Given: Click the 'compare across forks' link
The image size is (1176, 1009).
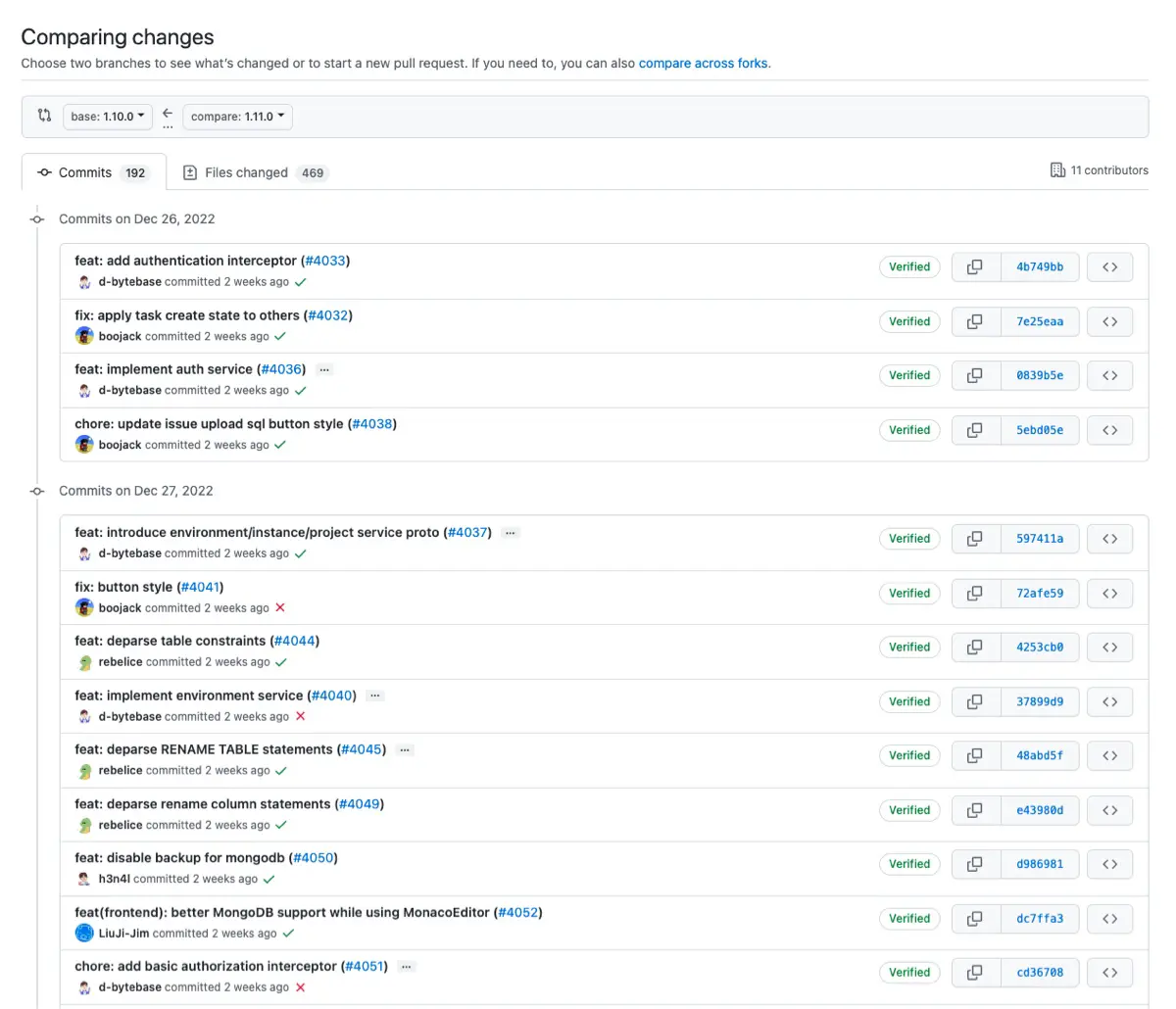Looking at the screenshot, I should point(701,63).
